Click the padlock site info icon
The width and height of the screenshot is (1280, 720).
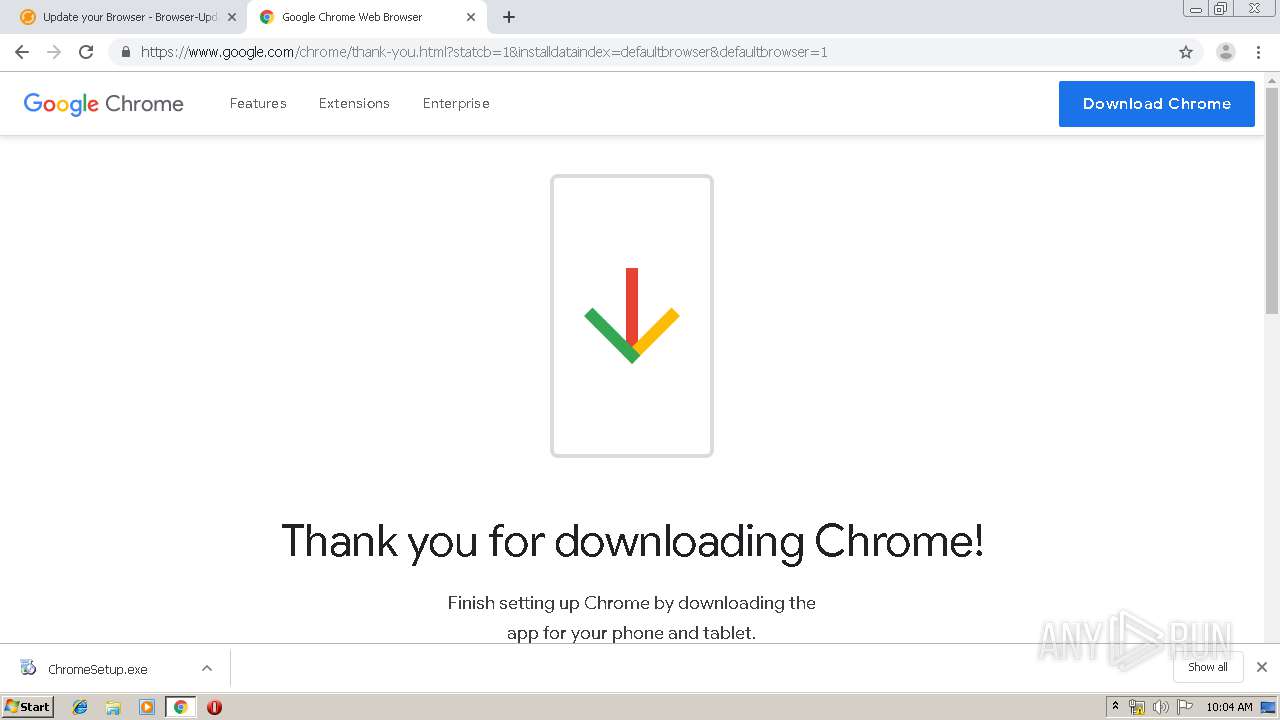coord(126,52)
